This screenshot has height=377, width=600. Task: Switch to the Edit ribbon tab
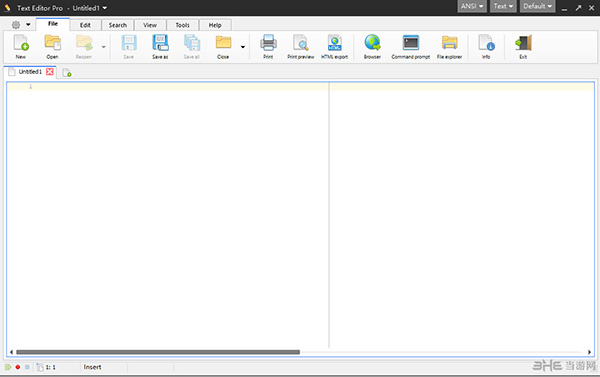tap(85, 25)
